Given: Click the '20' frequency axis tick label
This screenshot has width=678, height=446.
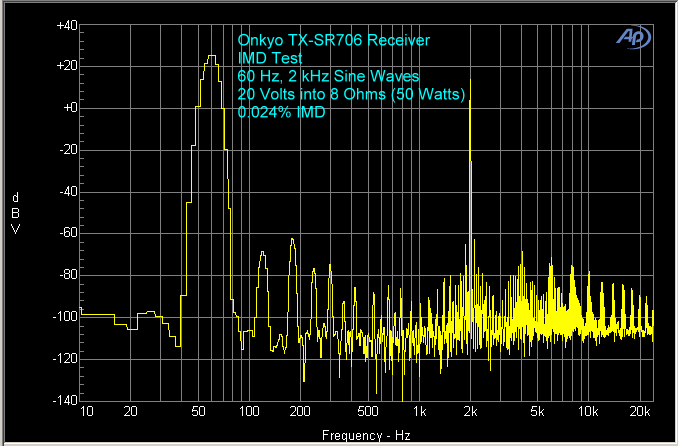Looking at the screenshot, I should tap(131, 411).
